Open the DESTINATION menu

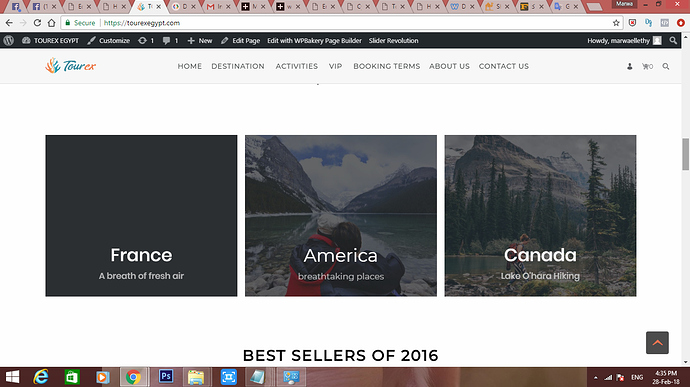coord(238,66)
